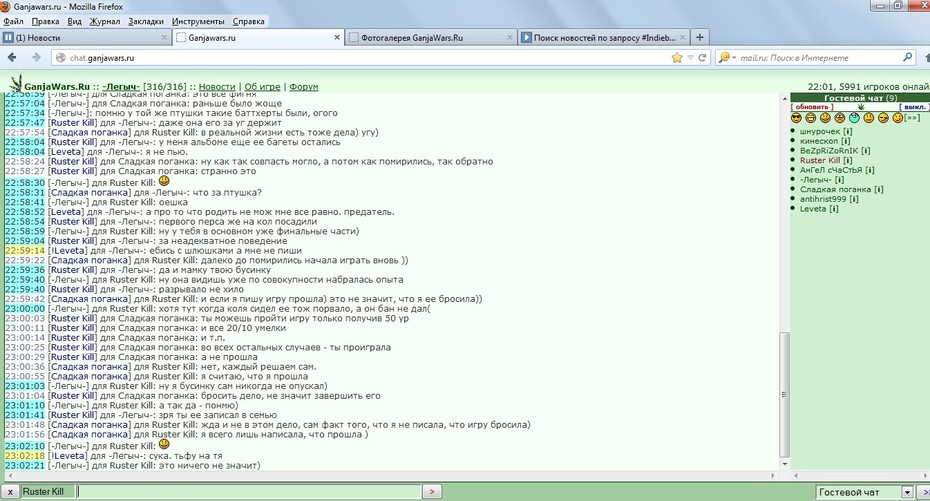The image size is (930, 501).
Task: Open the Новости link in header
Action: pyautogui.click(x=216, y=87)
